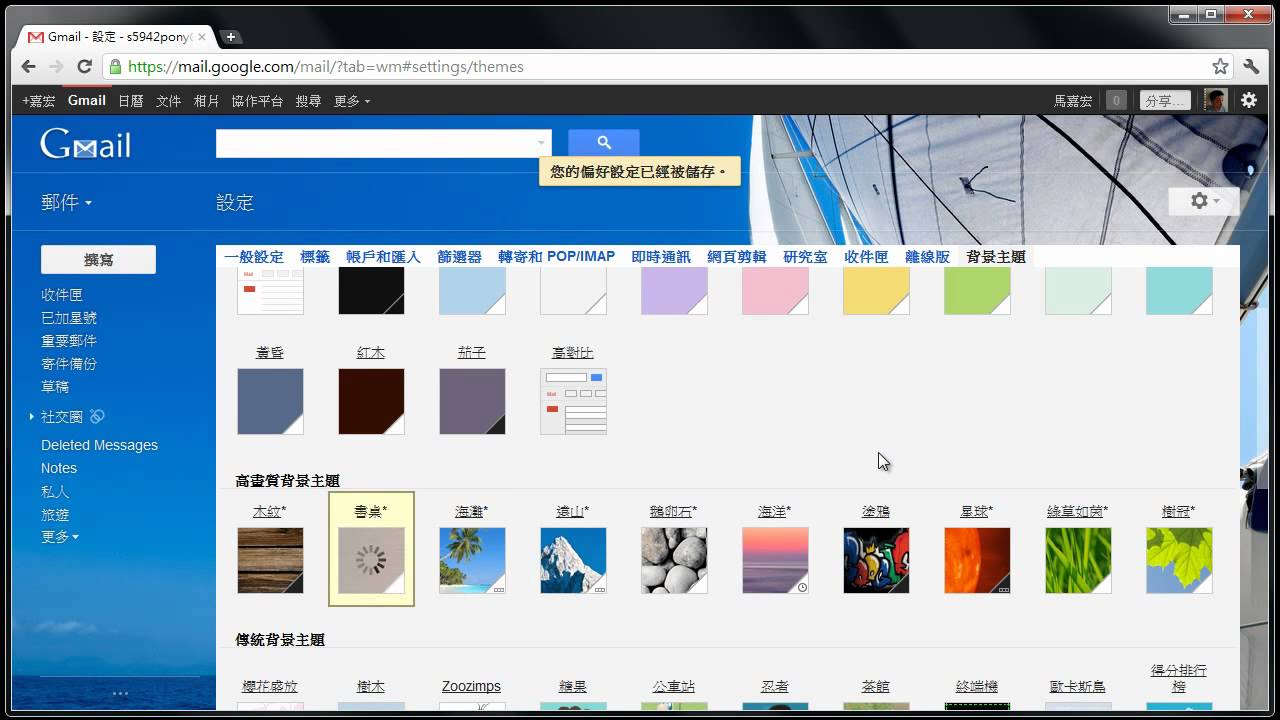Expand the 社交圈 triangle
Viewport: 1280px width, 720px height.
click(x=32, y=416)
